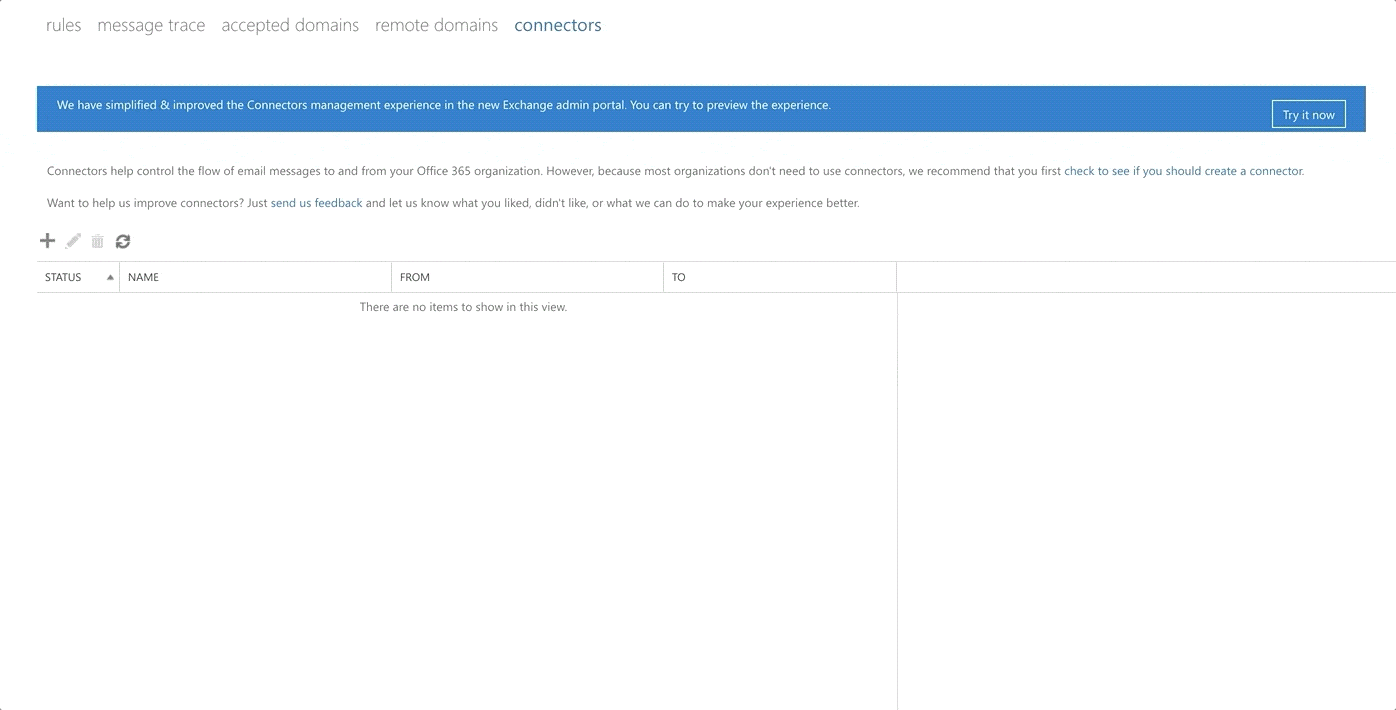Select the connectors tab
The height and width of the screenshot is (710, 1396).
pyautogui.click(x=557, y=24)
